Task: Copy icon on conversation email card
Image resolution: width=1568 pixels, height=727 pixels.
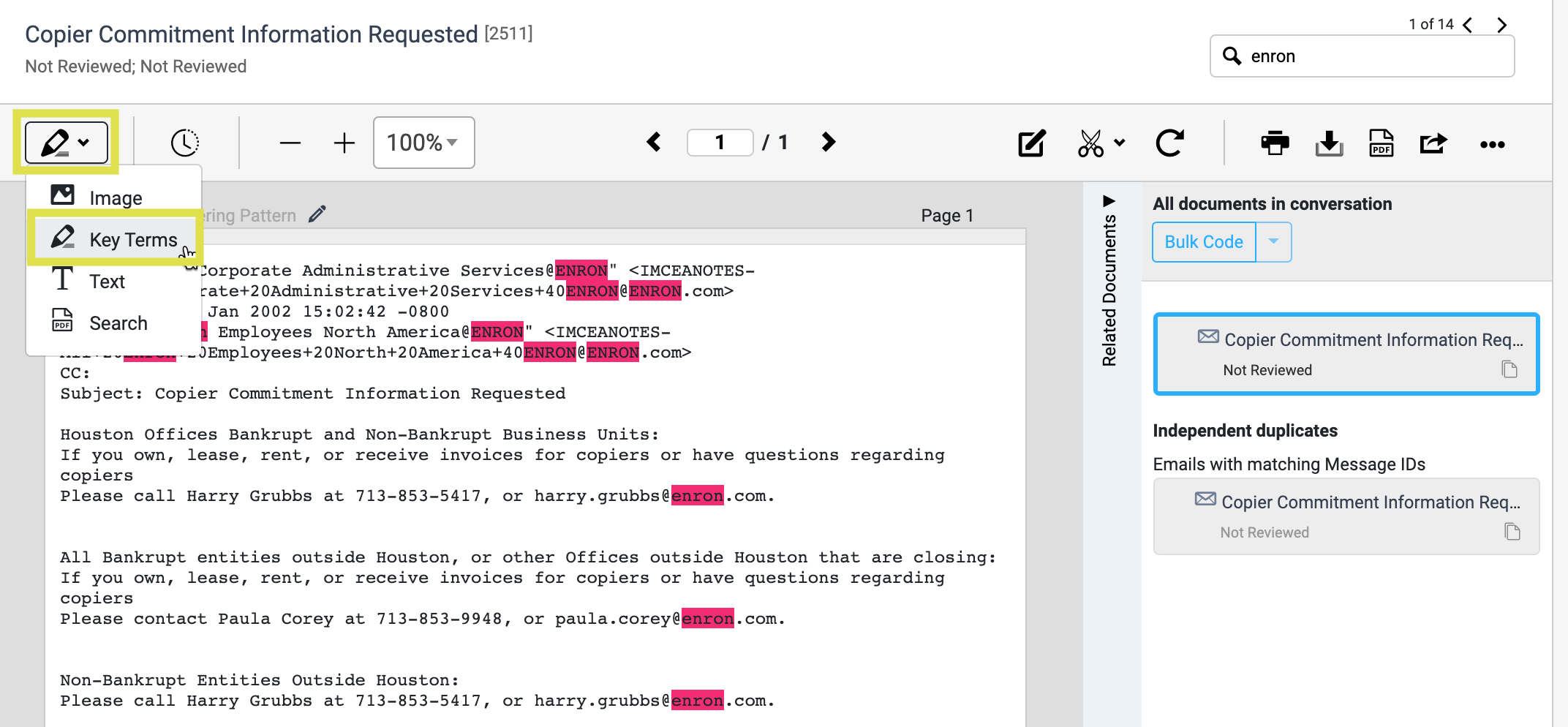Action: pos(1509,369)
